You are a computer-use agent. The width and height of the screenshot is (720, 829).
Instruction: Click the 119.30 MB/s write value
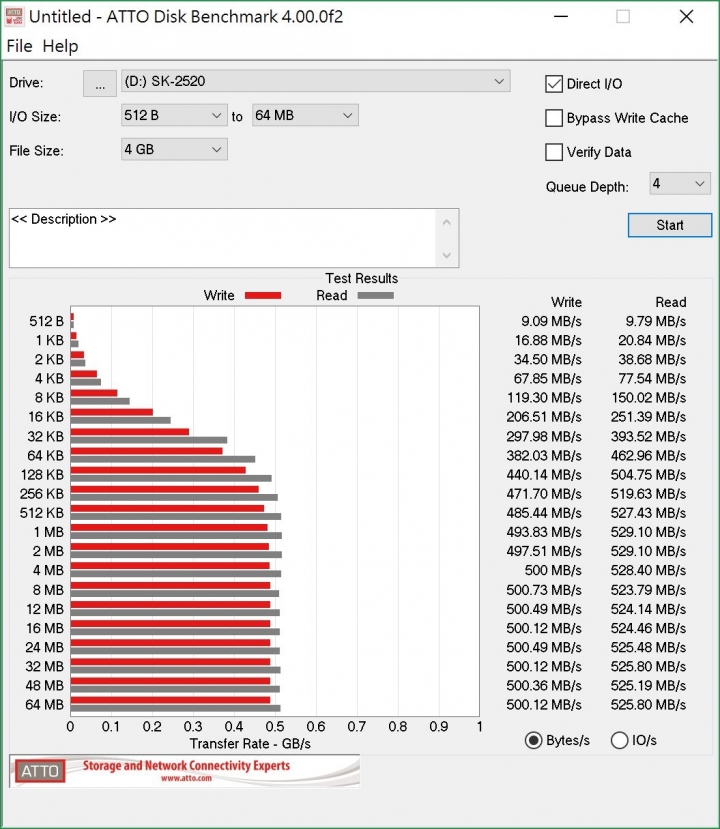point(544,398)
